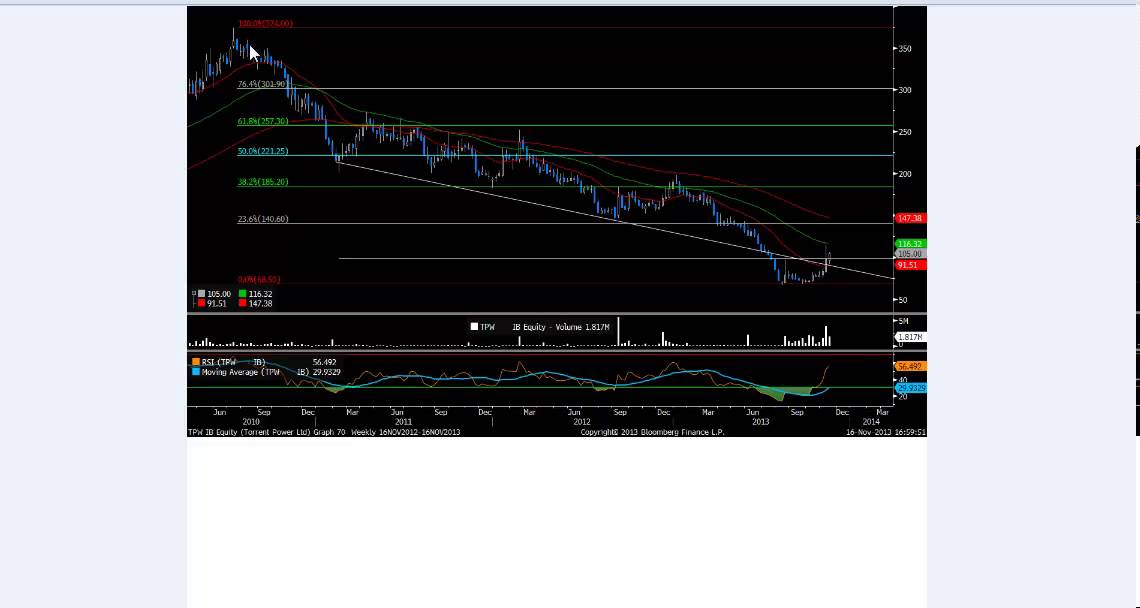Click the 76.4%(301.90) Fibonacci level label
The width and height of the screenshot is (1140, 608).
(x=262, y=84)
